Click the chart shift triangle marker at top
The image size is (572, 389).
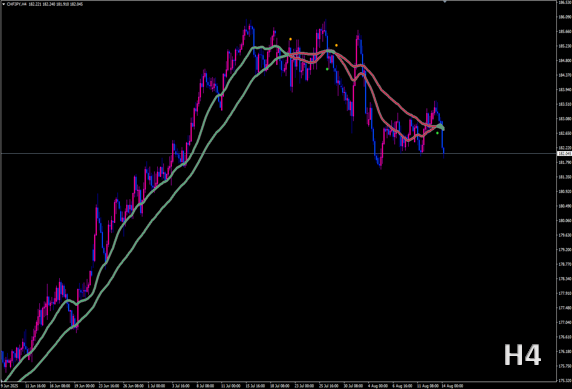(x=445, y=2)
